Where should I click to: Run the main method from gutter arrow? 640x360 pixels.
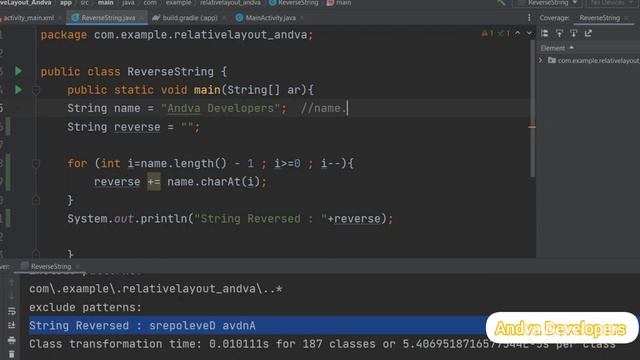19,89
